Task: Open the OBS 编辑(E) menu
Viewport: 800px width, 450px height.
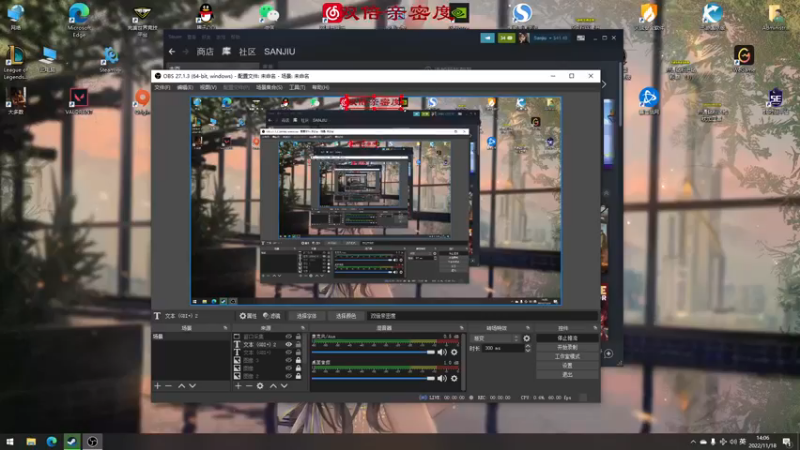Action: click(185, 88)
